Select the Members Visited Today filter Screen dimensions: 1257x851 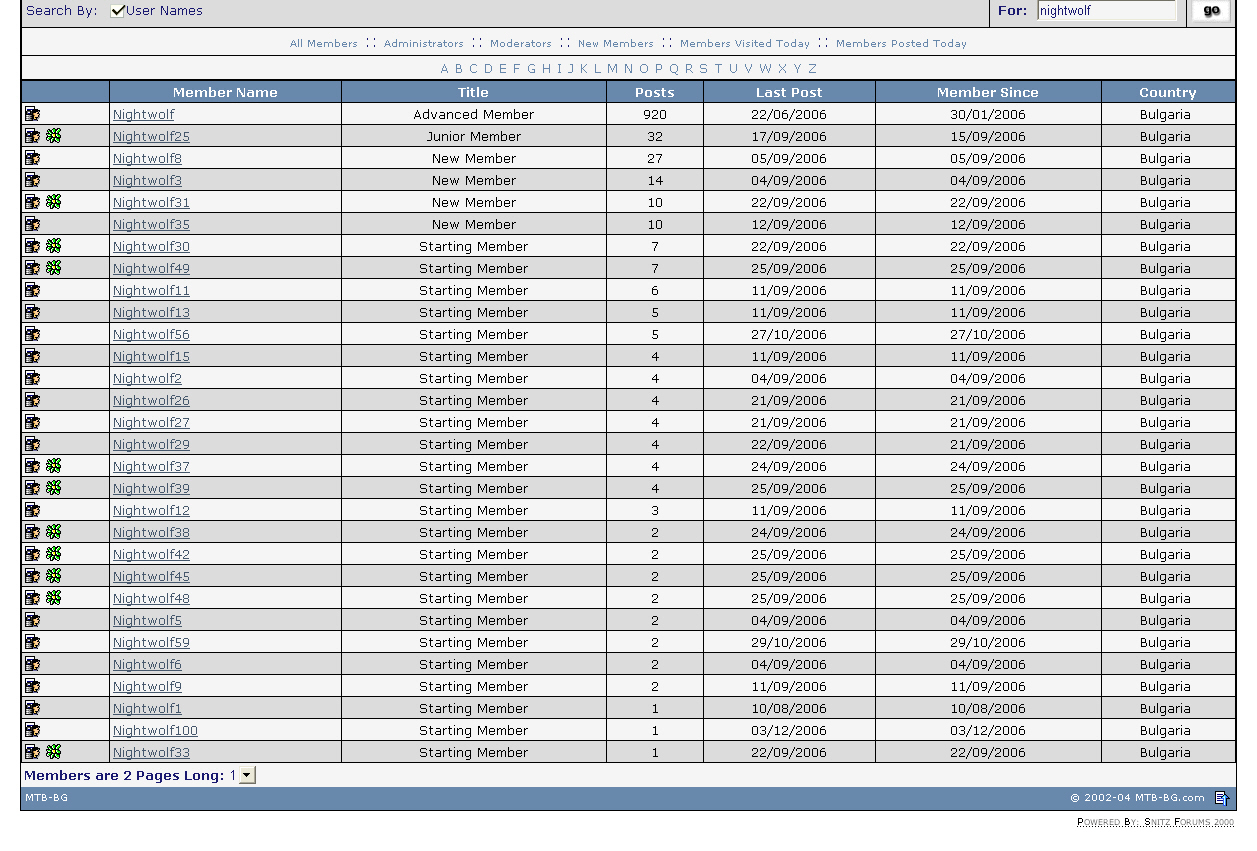point(744,44)
